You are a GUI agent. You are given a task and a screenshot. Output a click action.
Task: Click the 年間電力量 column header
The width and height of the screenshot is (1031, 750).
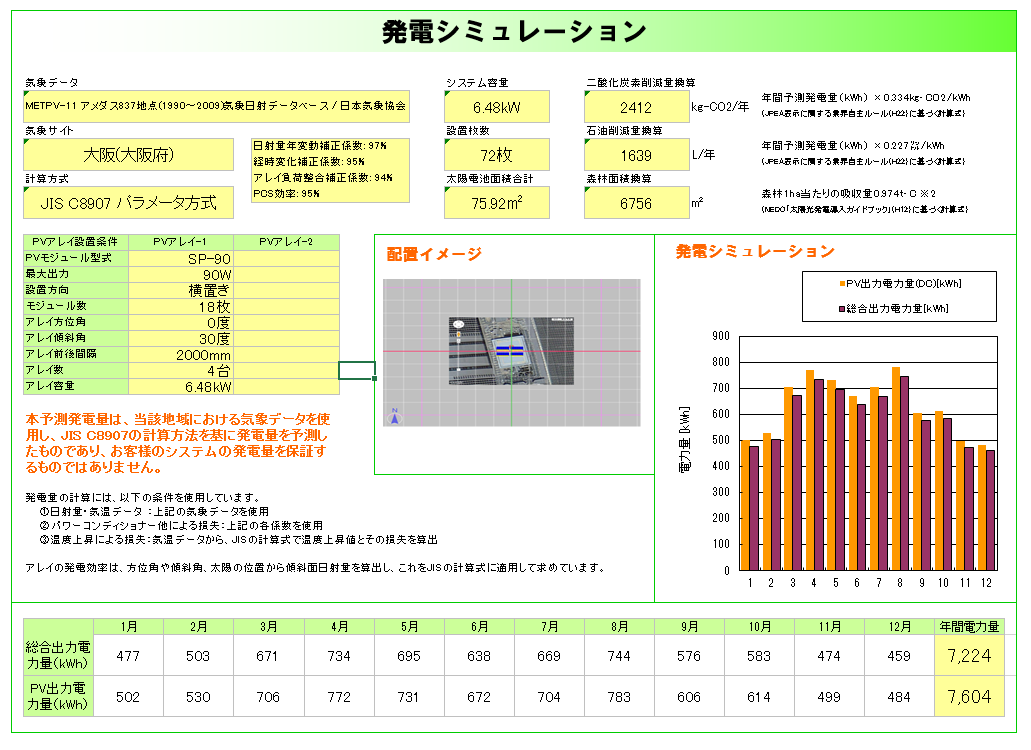tap(969, 626)
